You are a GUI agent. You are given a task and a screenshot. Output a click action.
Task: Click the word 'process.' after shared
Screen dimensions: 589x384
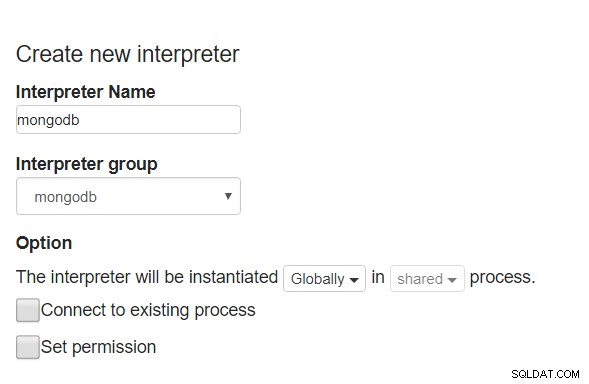tap(502, 278)
